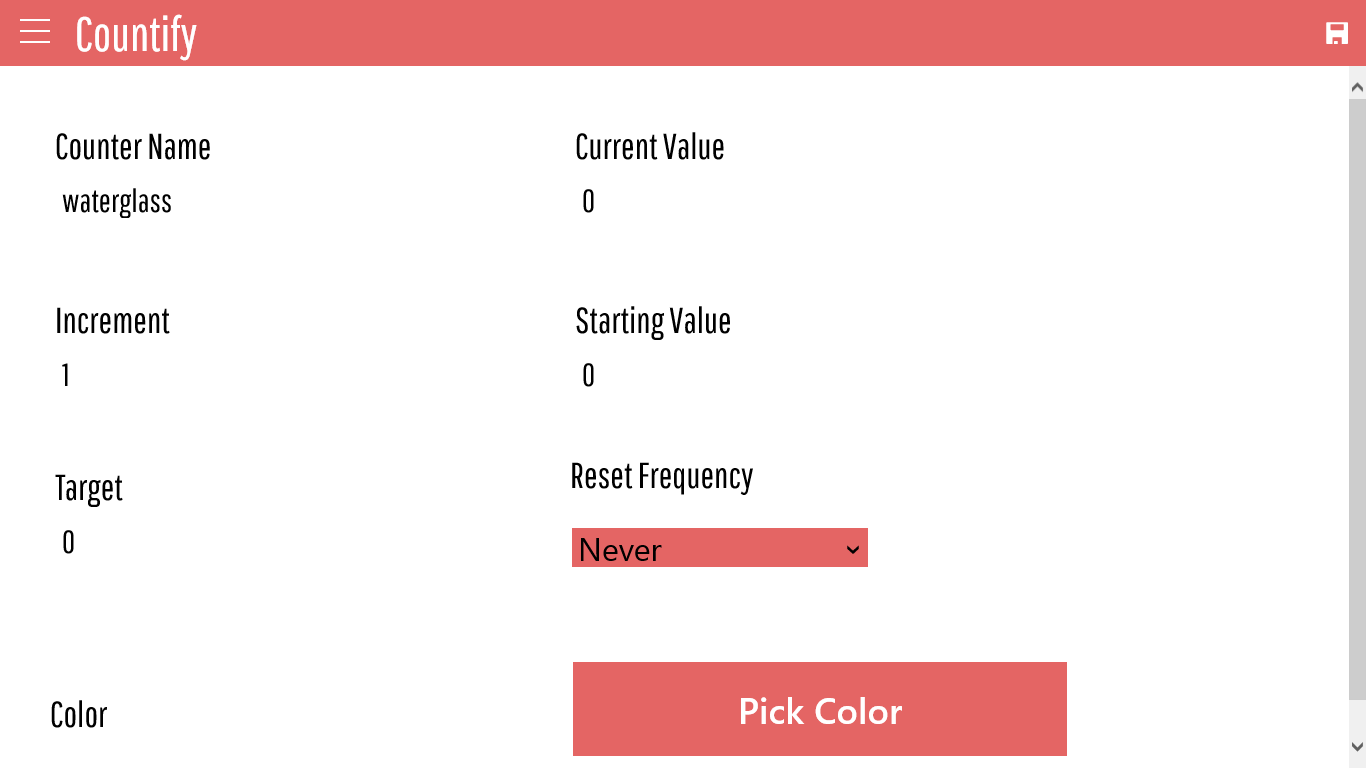Click the Color label

coord(79,715)
